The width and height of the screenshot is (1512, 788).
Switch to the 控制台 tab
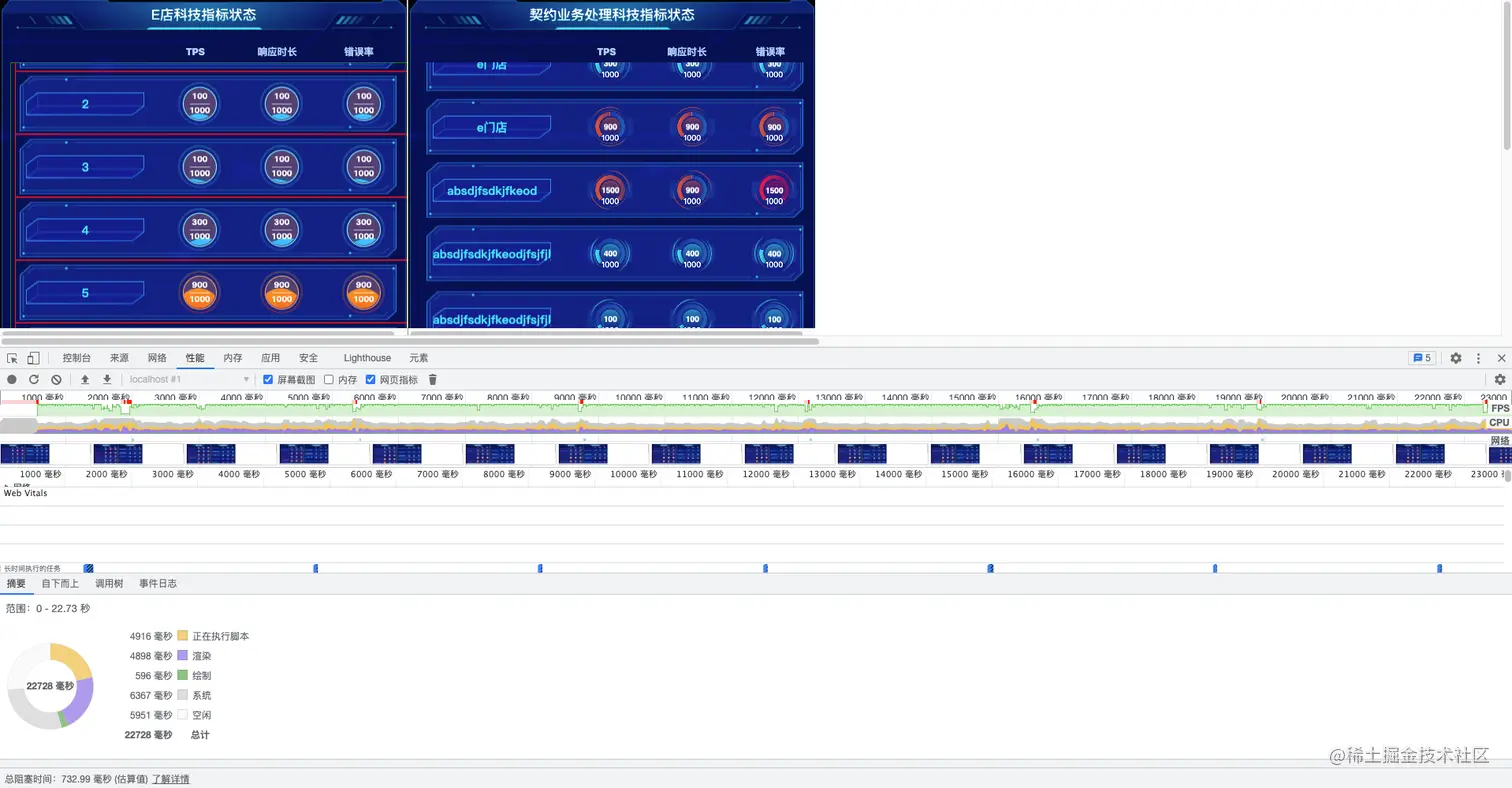click(77, 358)
